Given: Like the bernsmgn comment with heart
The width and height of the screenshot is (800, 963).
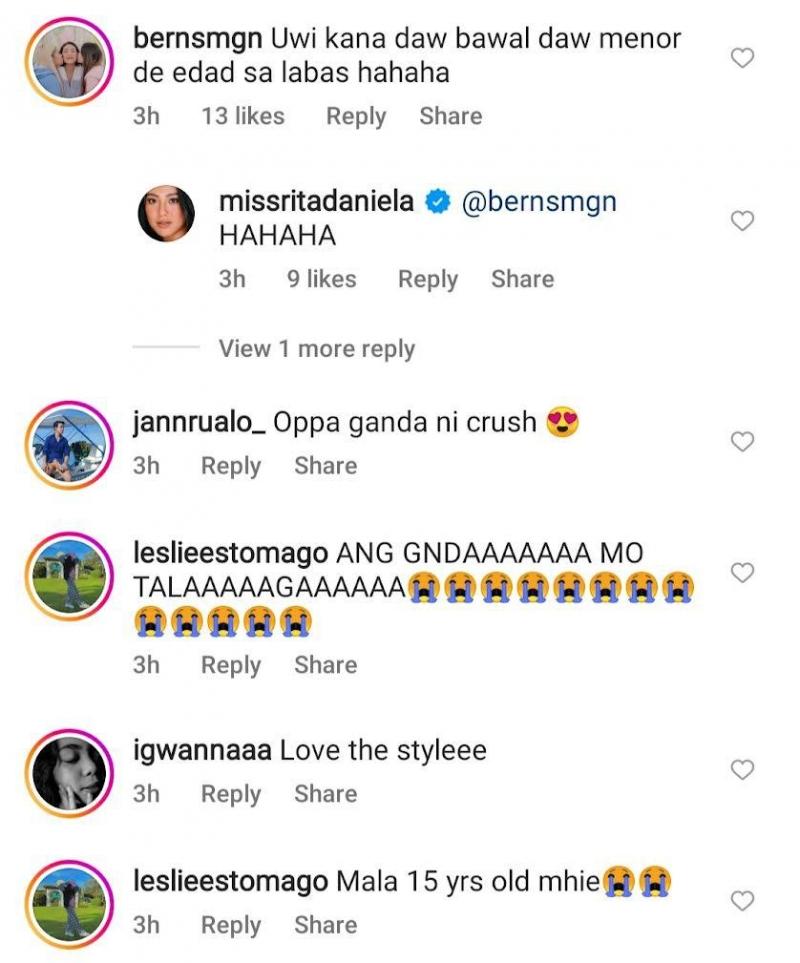Looking at the screenshot, I should point(742,59).
